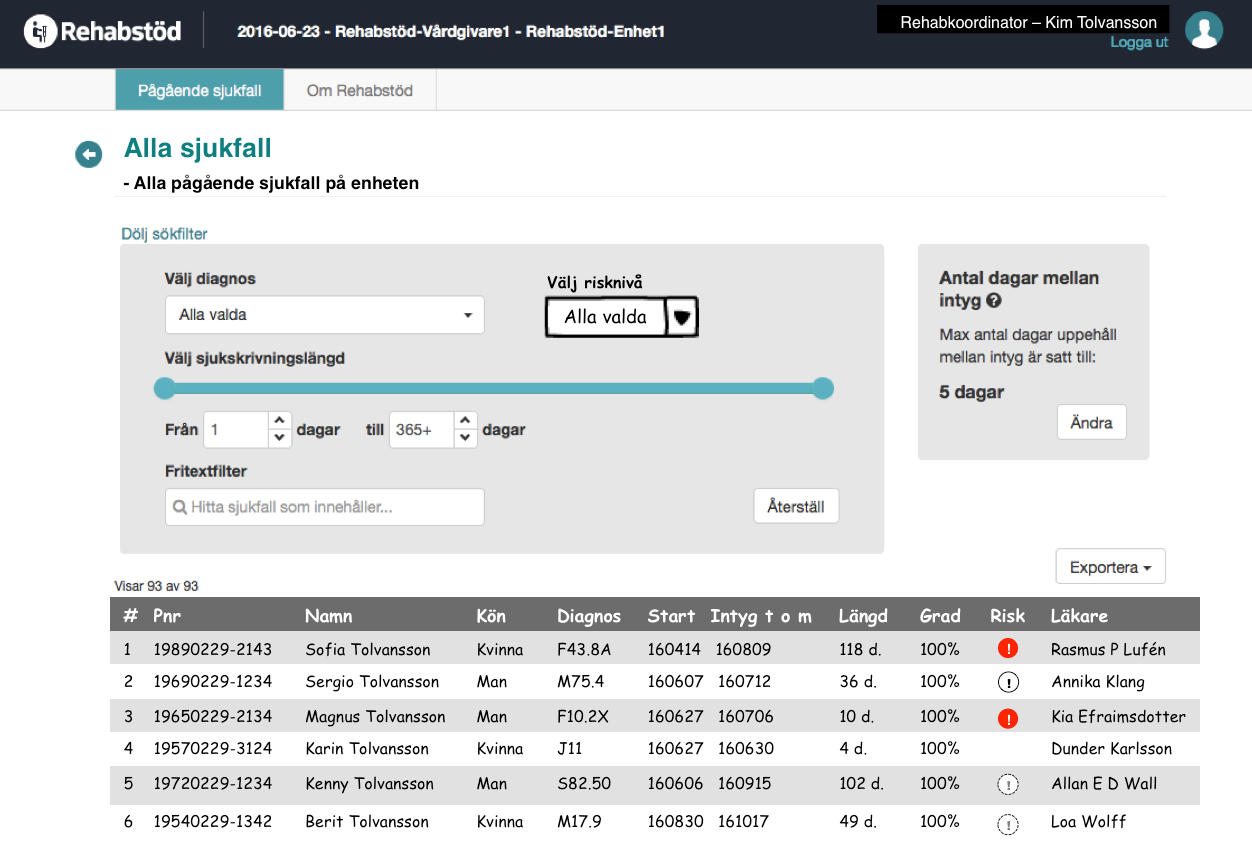Click doctor name Annika Klang
The image size is (1252, 845).
click(1098, 682)
